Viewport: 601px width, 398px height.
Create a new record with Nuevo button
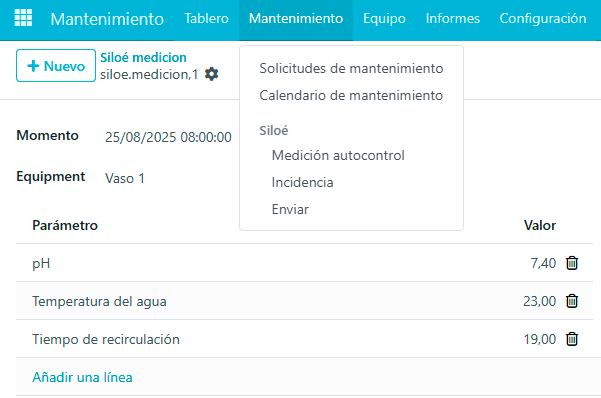(x=56, y=66)
